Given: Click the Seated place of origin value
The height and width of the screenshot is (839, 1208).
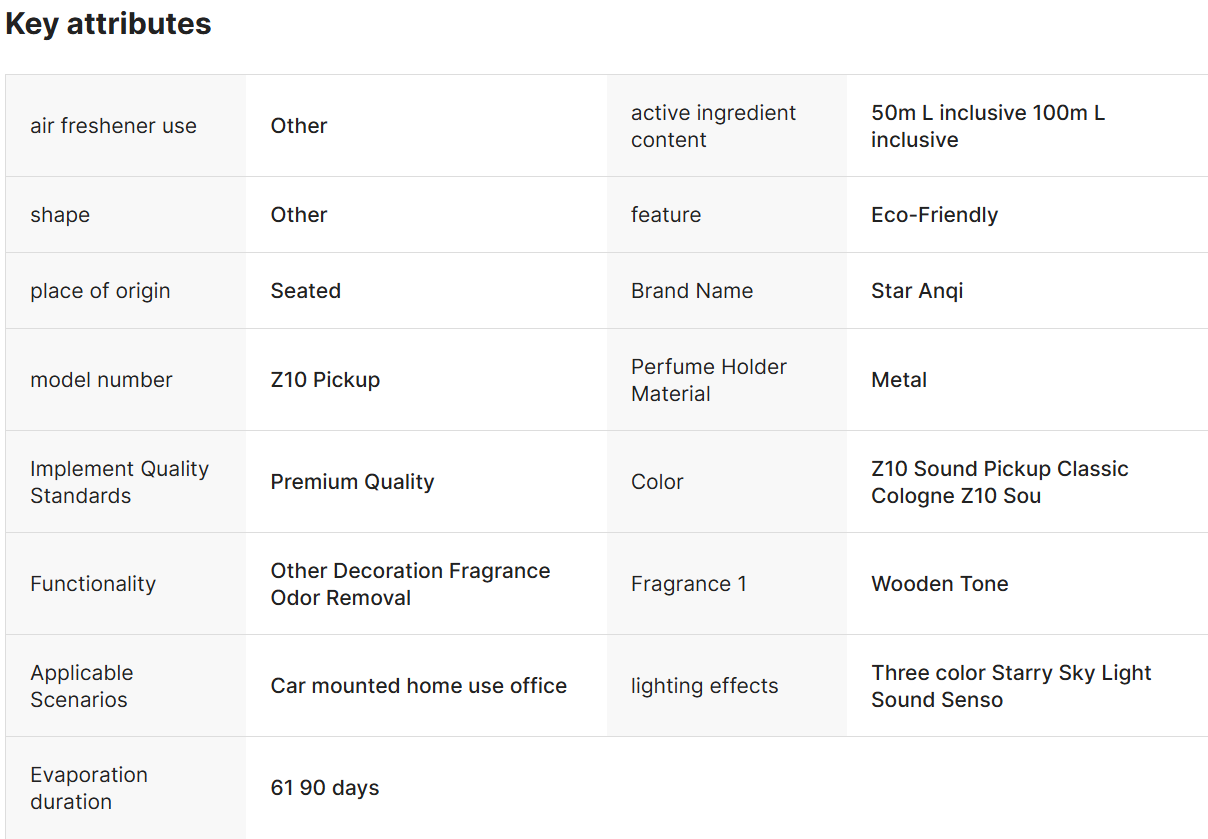Looking at the screenshot, I should coord(305,291).
